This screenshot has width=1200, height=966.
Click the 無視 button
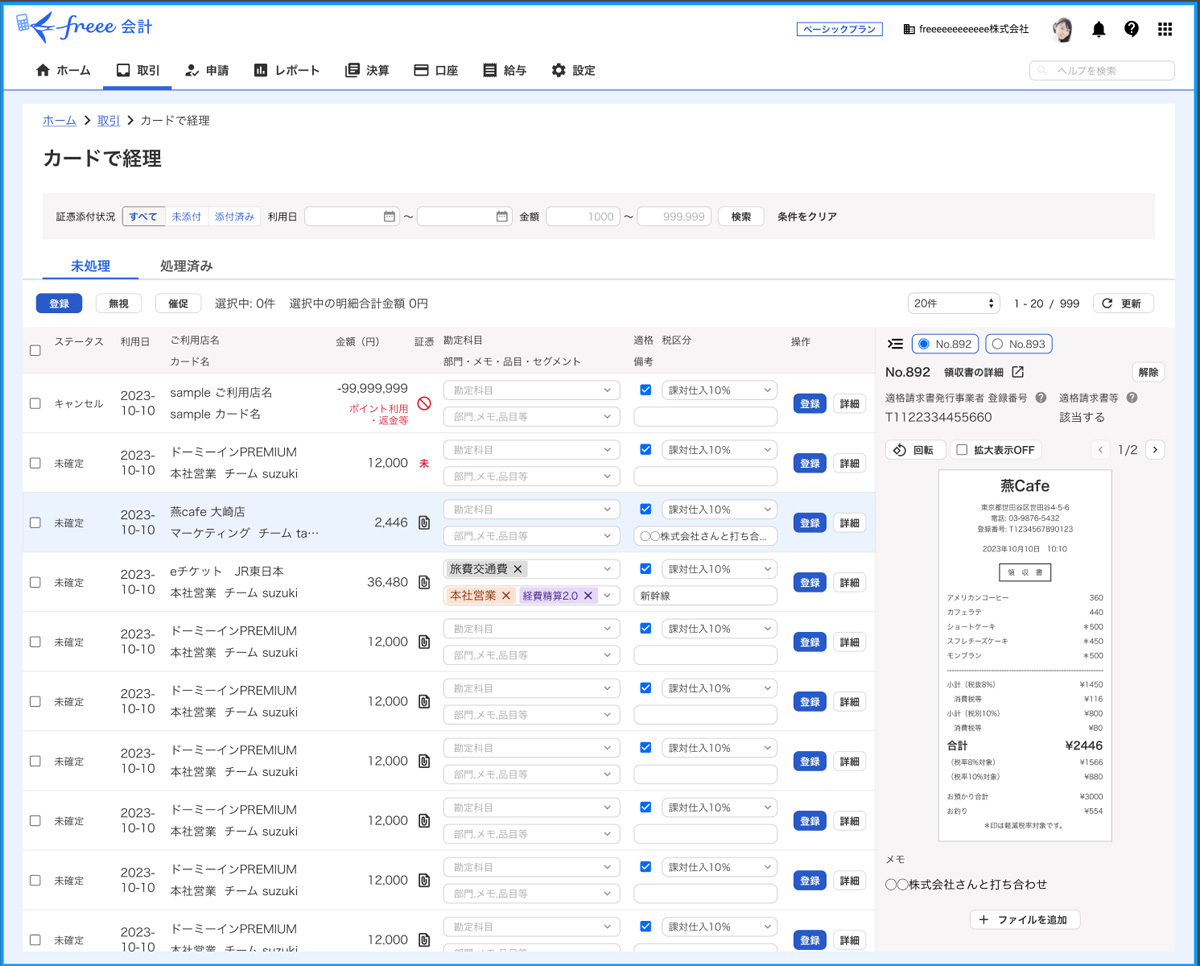coord(119,303)
